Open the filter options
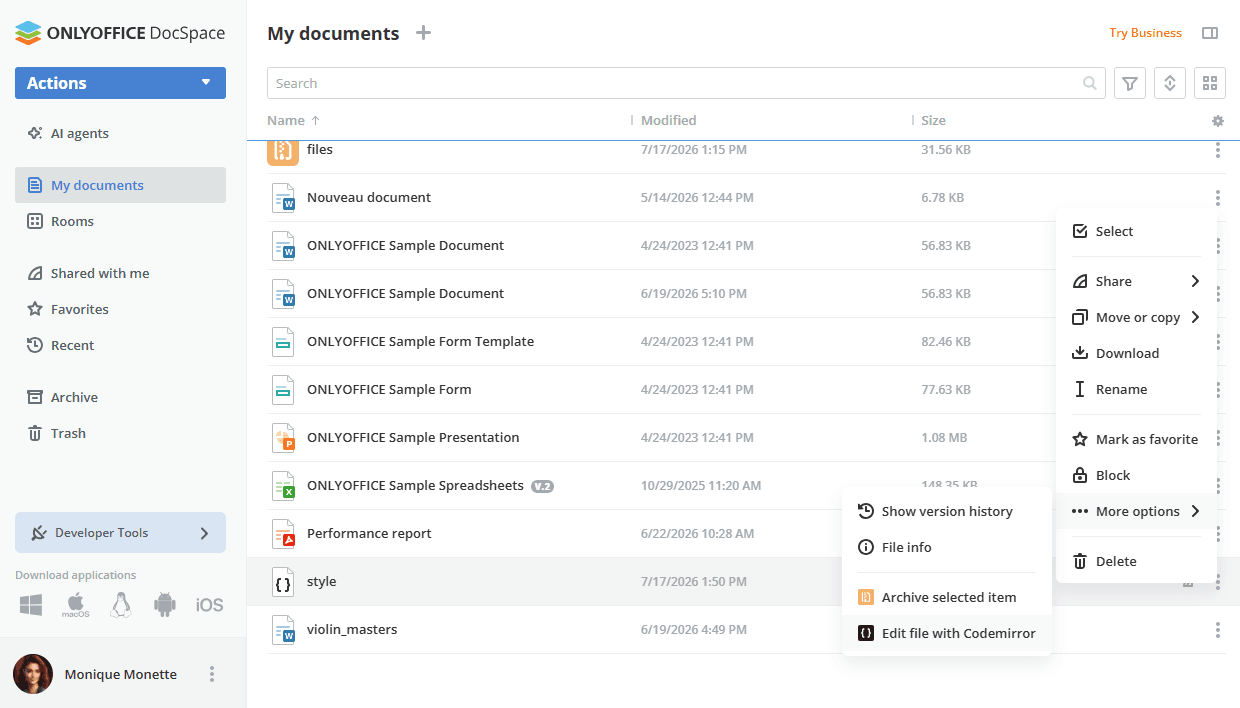This screenshot has height=708, width=1240. (x=1130, y=83)
